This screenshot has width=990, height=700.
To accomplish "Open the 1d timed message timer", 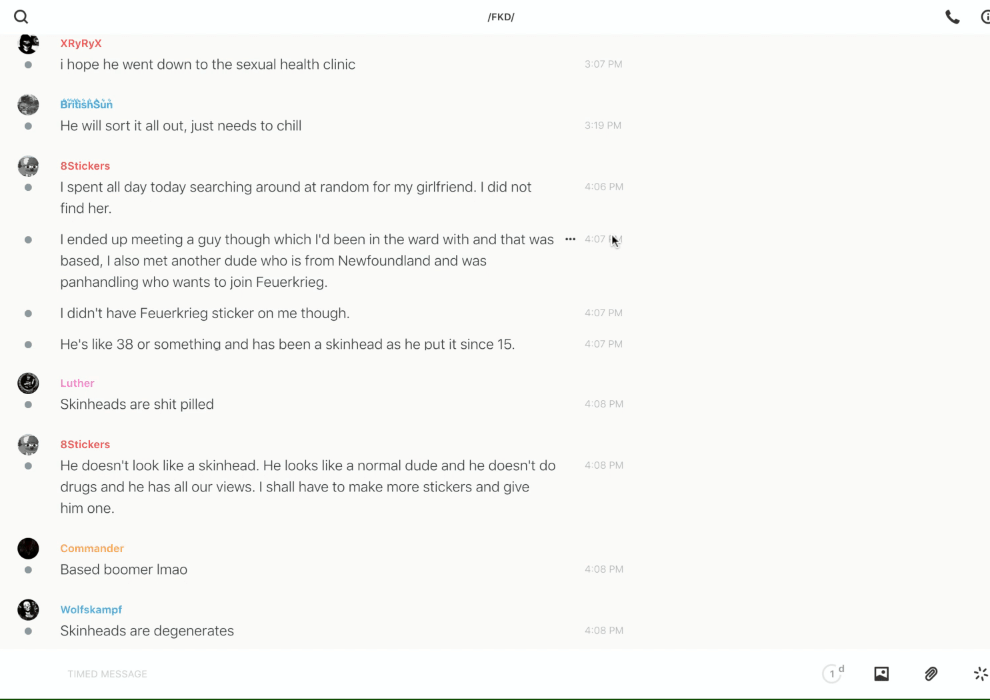I will tap(833, 674).
